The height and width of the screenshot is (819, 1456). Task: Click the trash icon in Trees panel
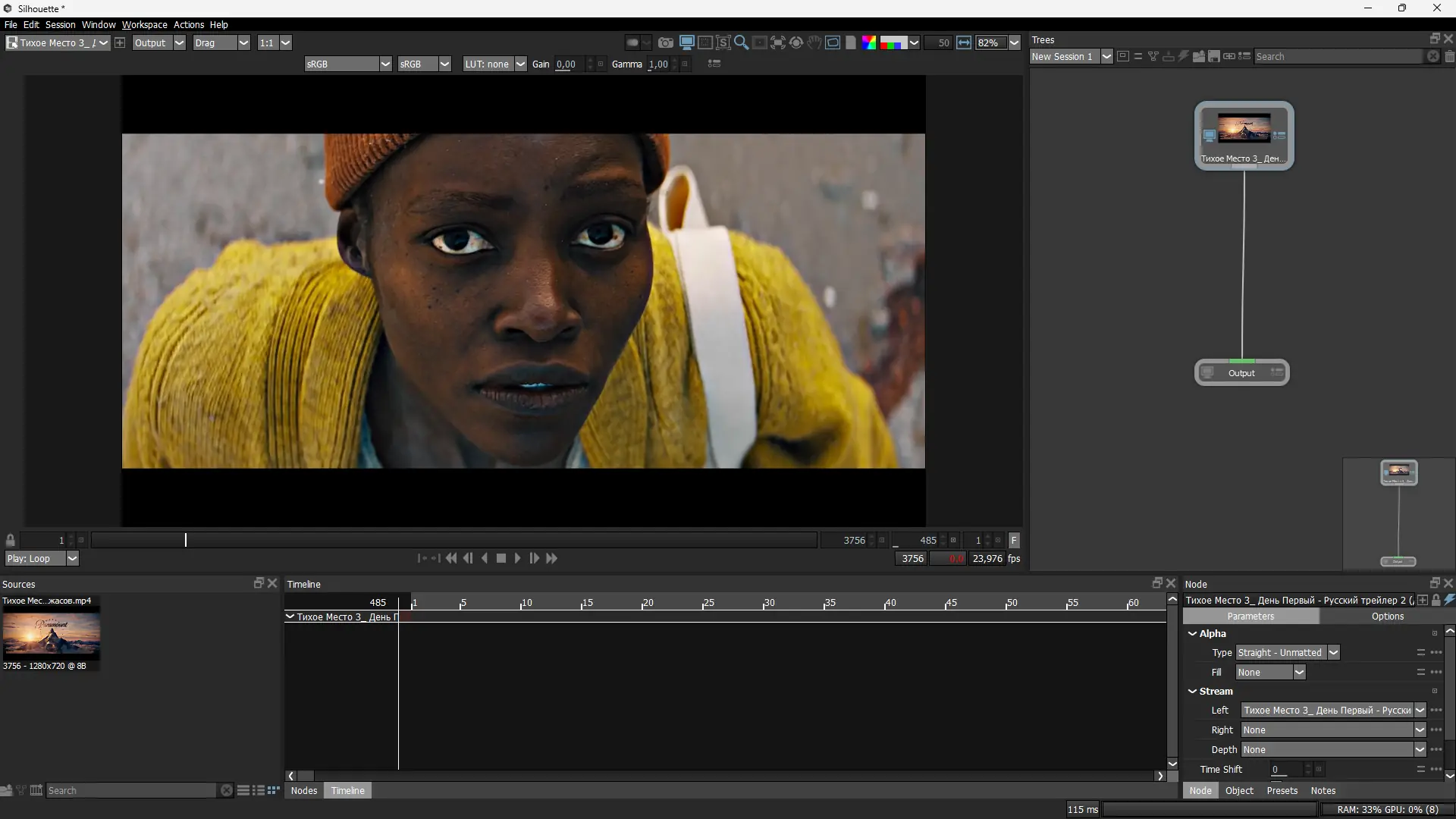point(1449,57)
